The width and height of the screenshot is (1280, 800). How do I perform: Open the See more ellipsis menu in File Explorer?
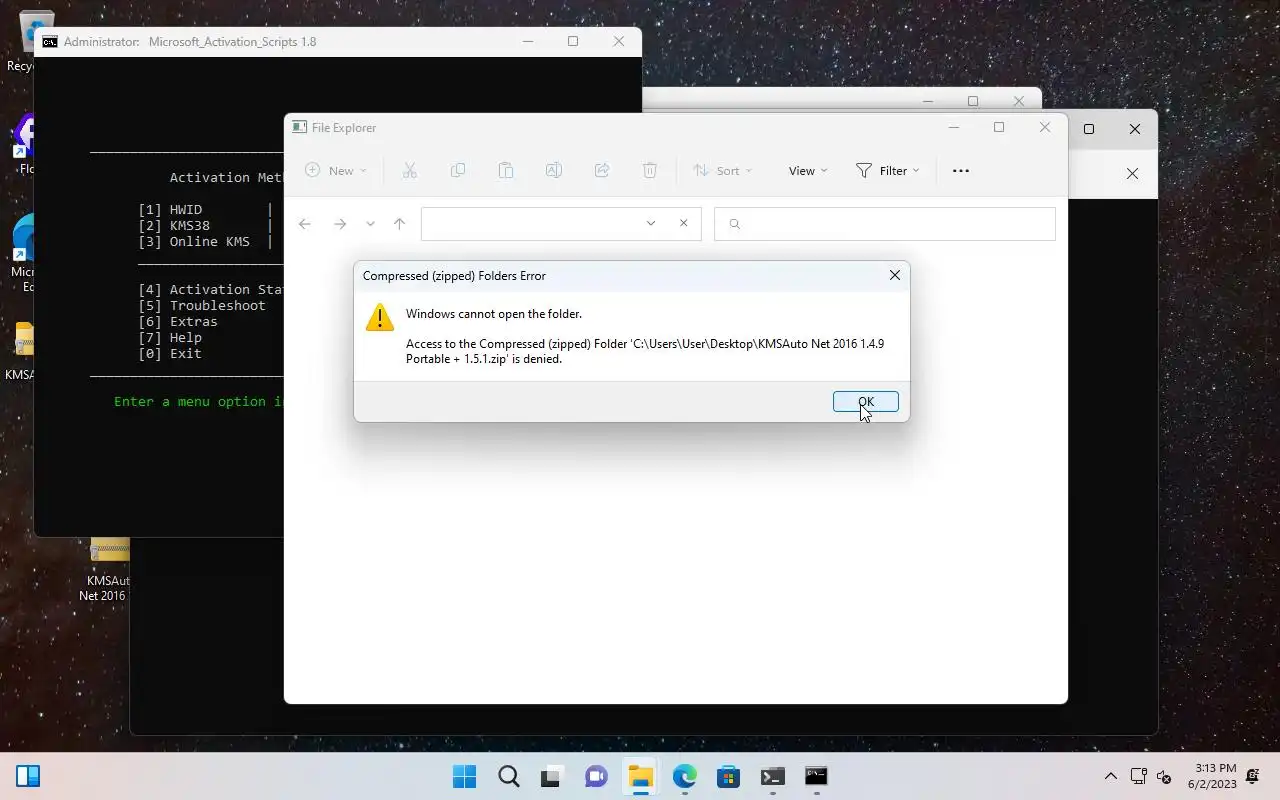click(961, 171)
